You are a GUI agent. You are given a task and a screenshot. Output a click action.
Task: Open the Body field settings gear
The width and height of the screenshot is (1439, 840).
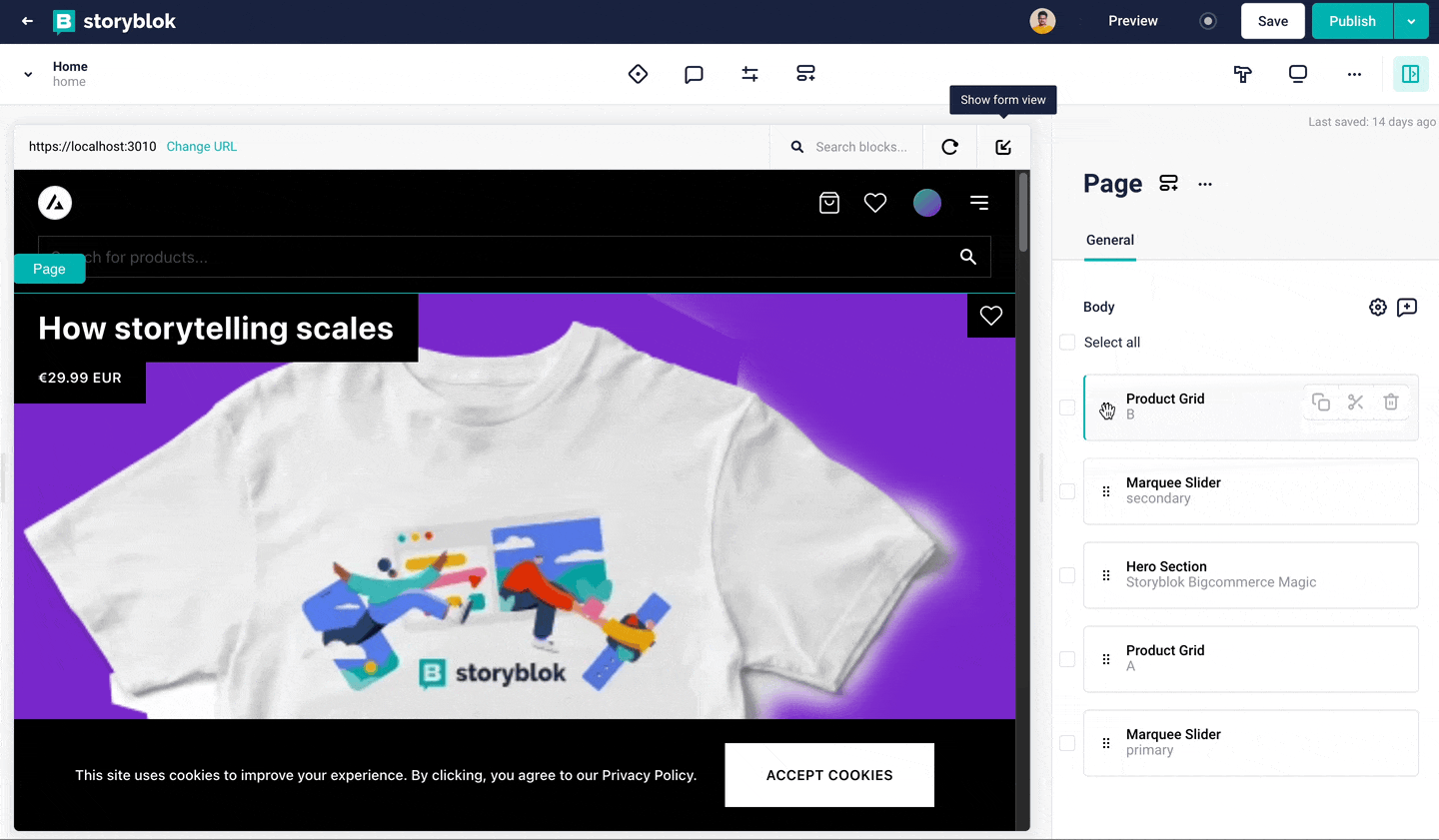1378,307
